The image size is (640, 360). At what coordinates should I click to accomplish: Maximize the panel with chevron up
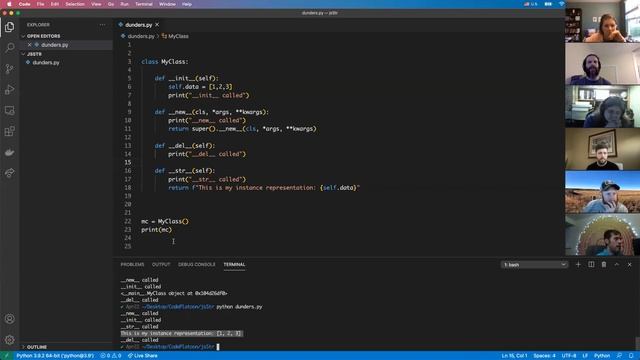tap(617, 264)
